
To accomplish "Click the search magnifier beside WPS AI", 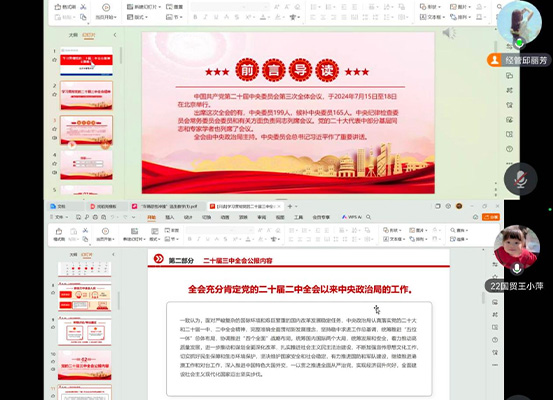I will tap(369, 217).
